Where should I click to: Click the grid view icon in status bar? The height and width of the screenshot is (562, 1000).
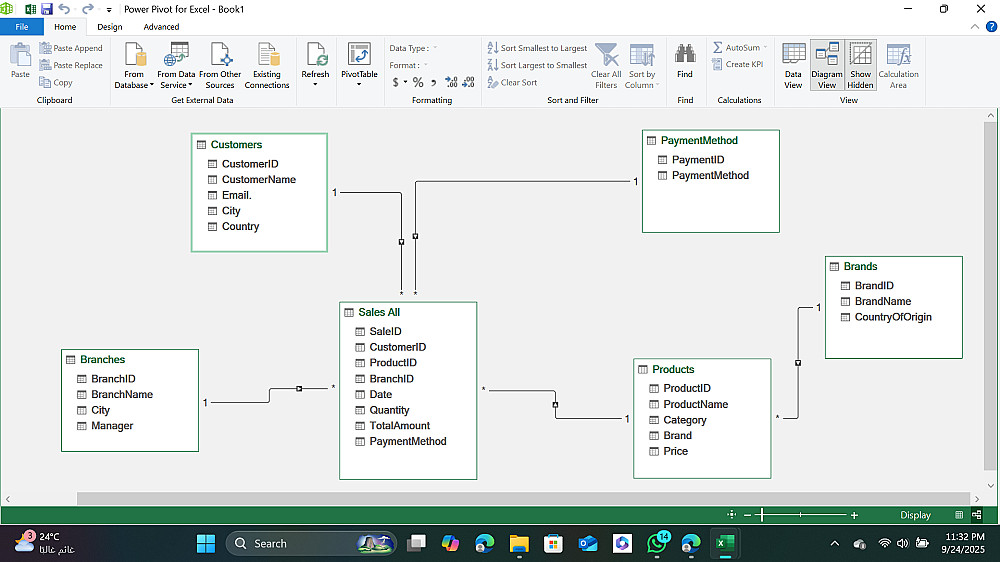(959, 515)
